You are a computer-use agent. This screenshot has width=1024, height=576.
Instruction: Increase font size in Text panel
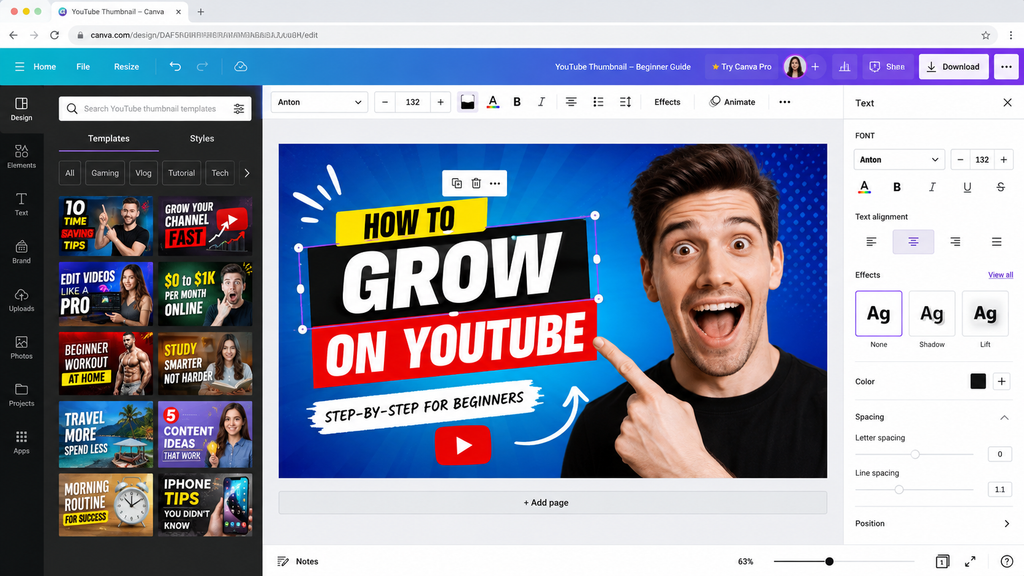pos(1004,159)
